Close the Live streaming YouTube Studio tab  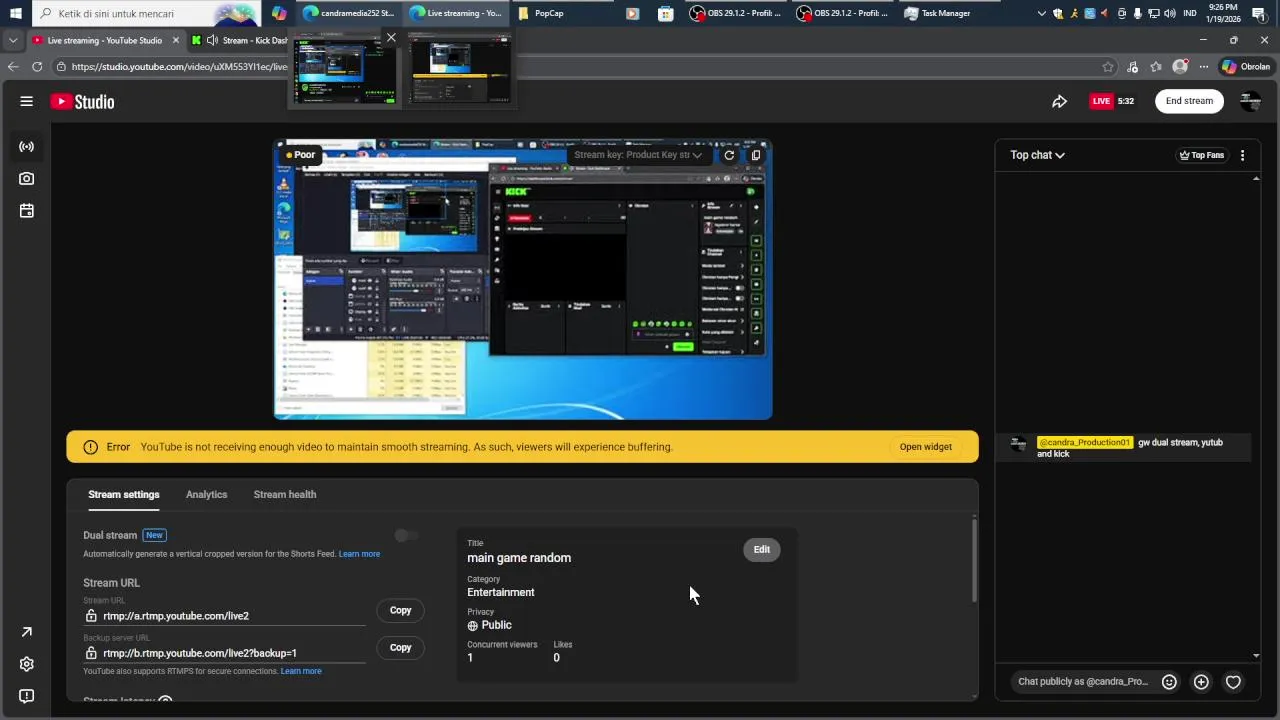pyautogui.click(x=176, y=40)
